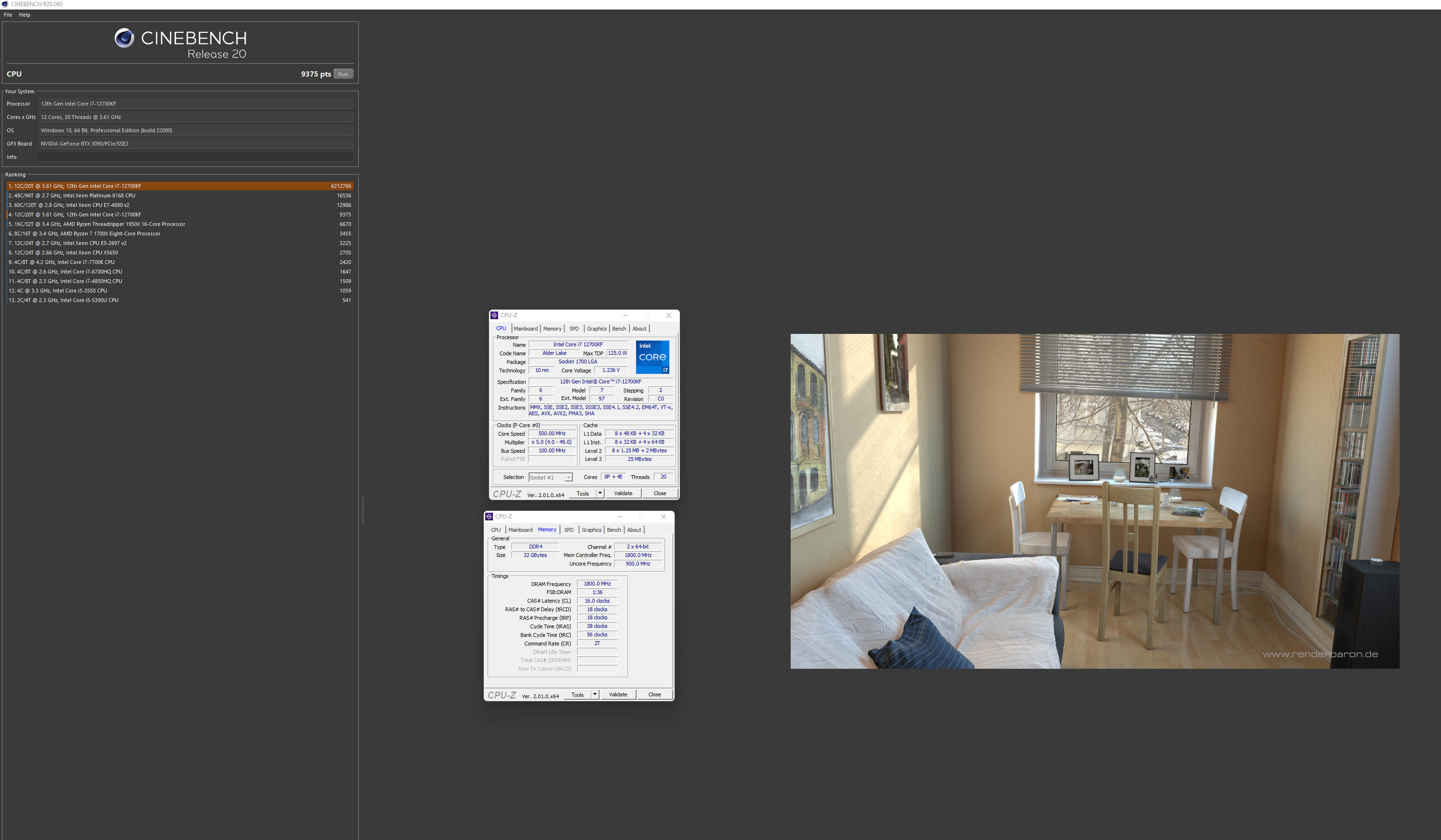The width and height of the screenshot is (1441, 840).
Task: Open the Help menu in Cinebench
Action: [25, 15]
